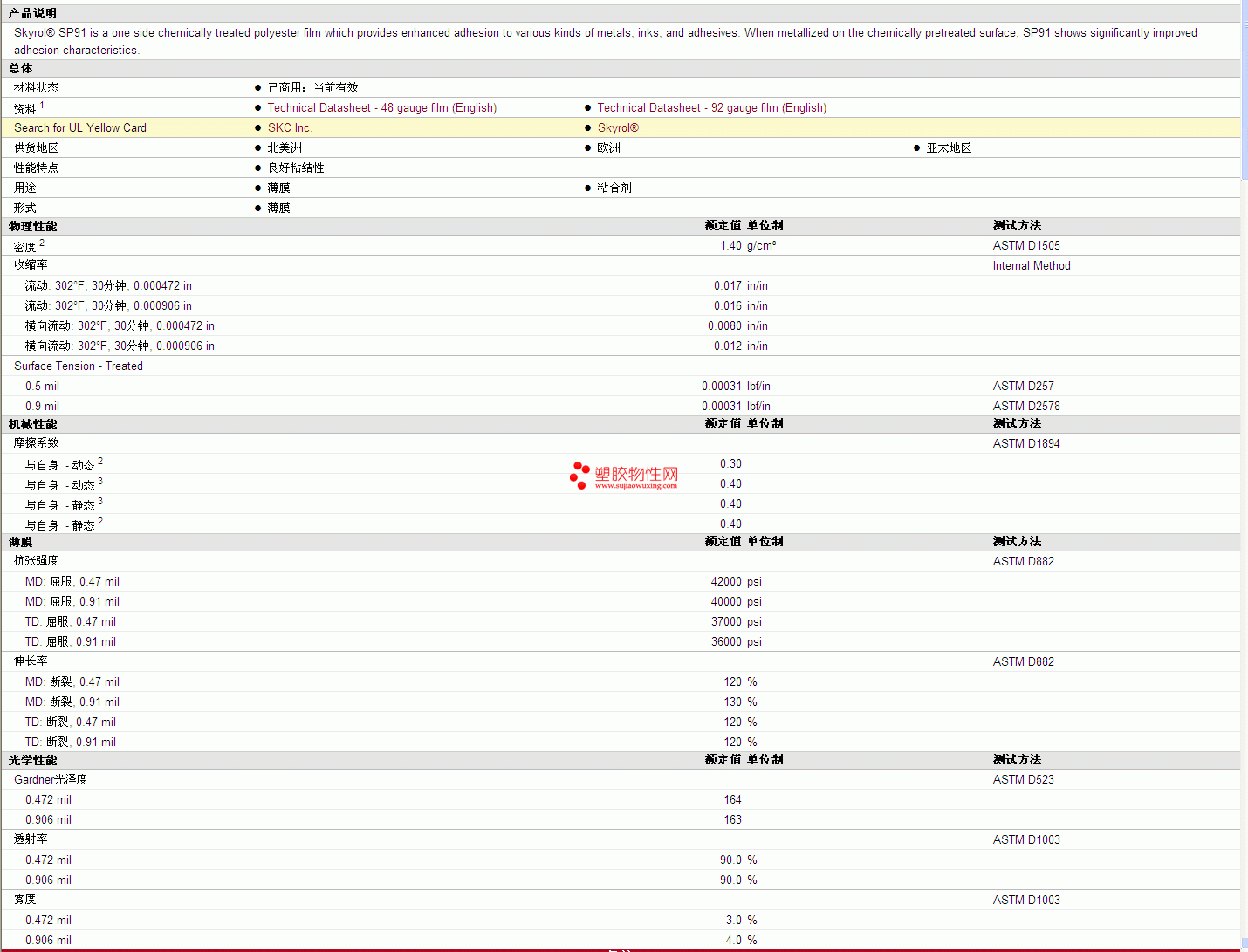Select the friction value 0.30

(x=730, y=464)
